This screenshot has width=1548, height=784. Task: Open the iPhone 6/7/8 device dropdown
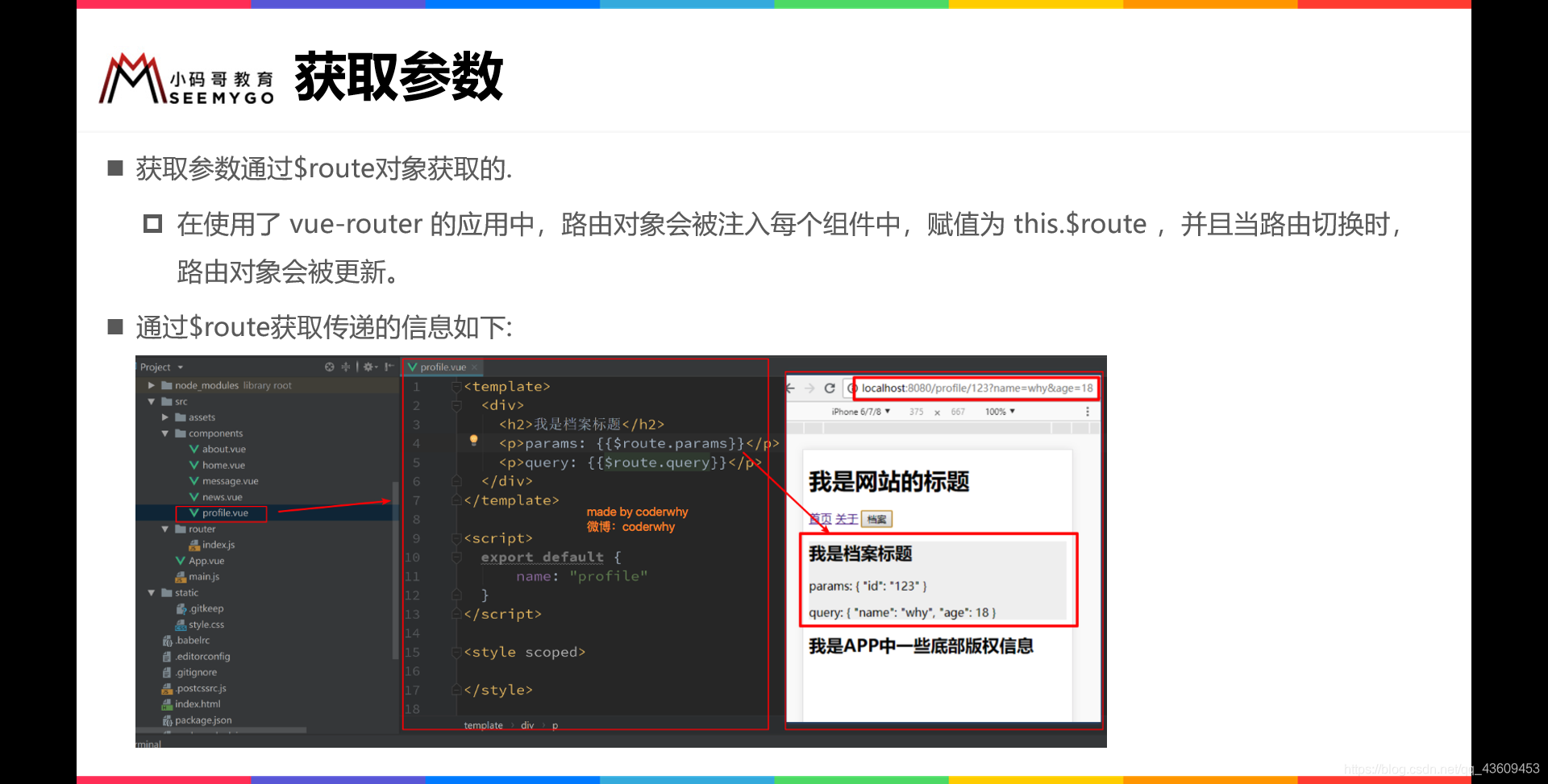pos(861,412)
